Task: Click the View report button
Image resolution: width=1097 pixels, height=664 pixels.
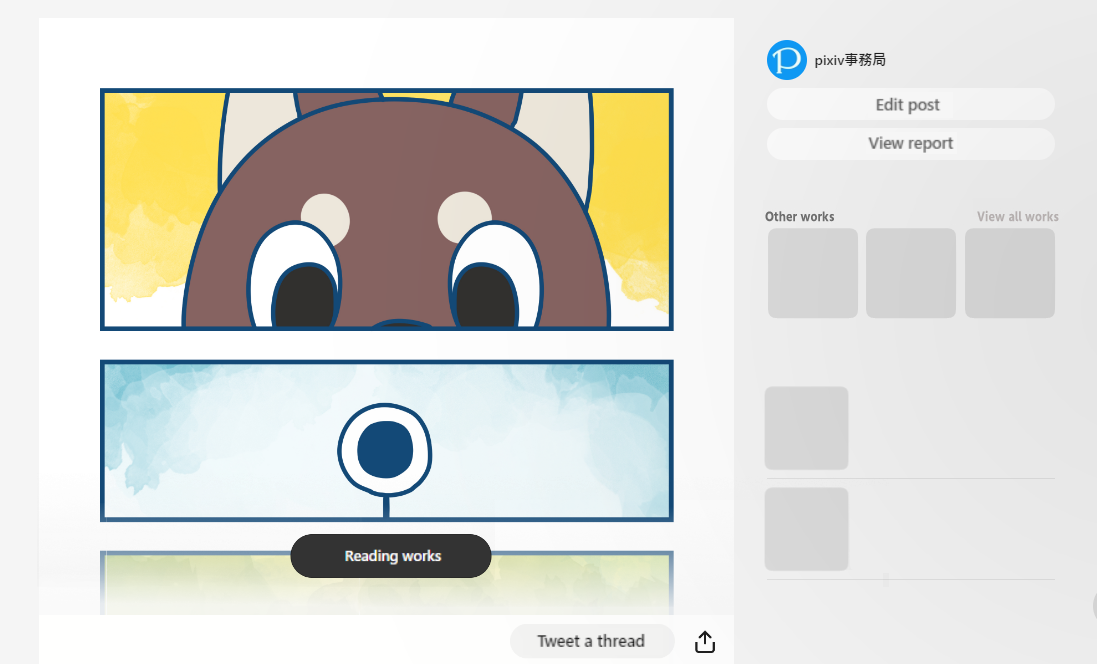Action: pos(910,143)
